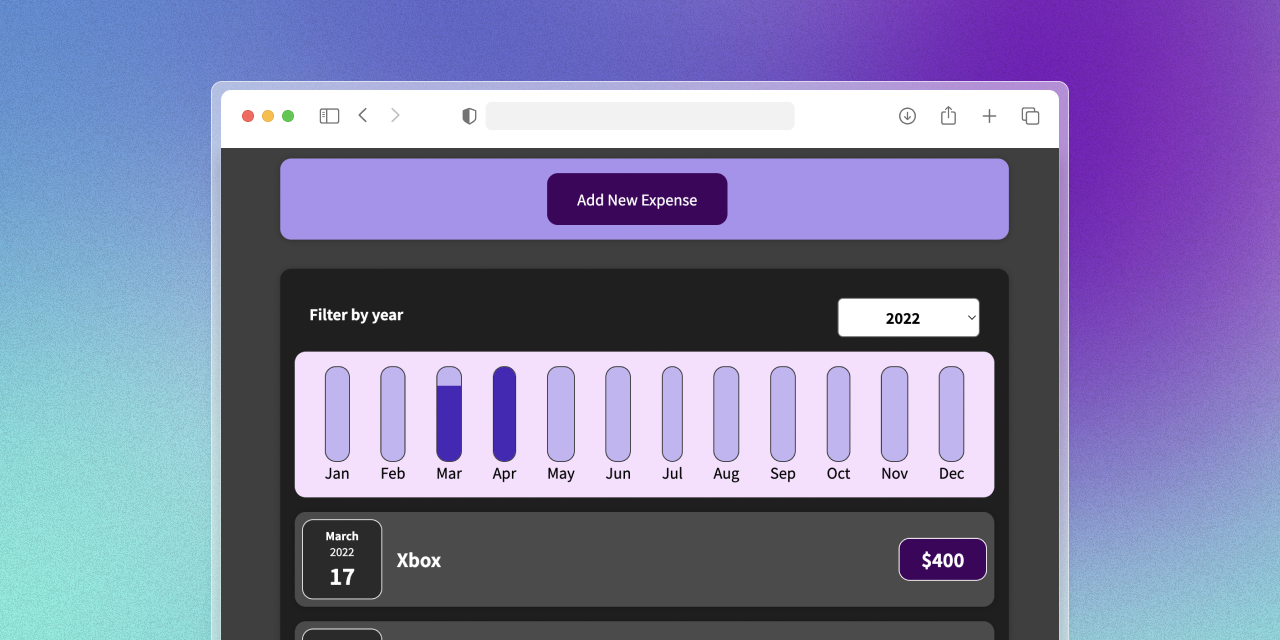Open the tab overview icon
The image size is (1280, 640).
tap(1030, 115)
